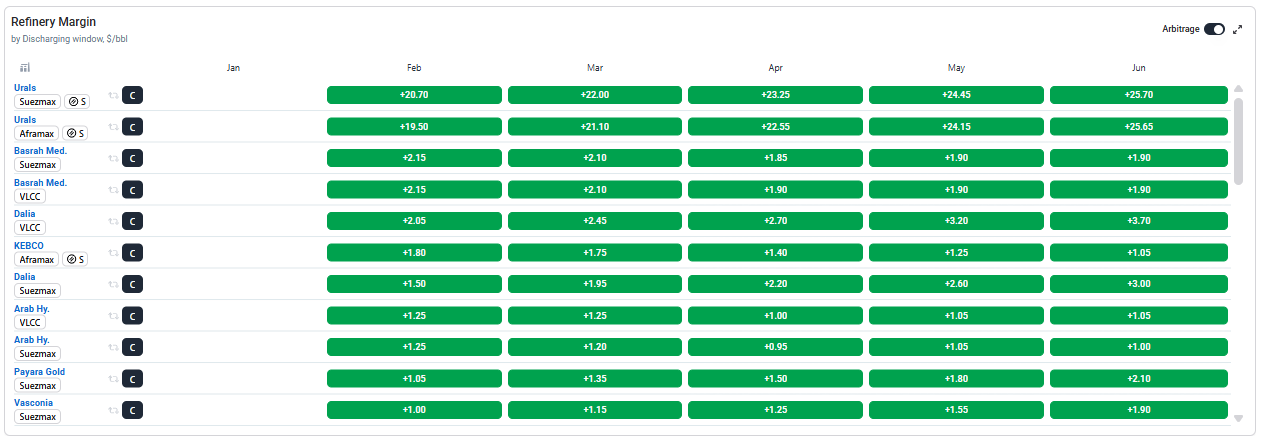Image resolution: width=1261 pixels, height=439 pixels.
Task: Click the sort chart icon above the grade list
Action: click(25, 68)
